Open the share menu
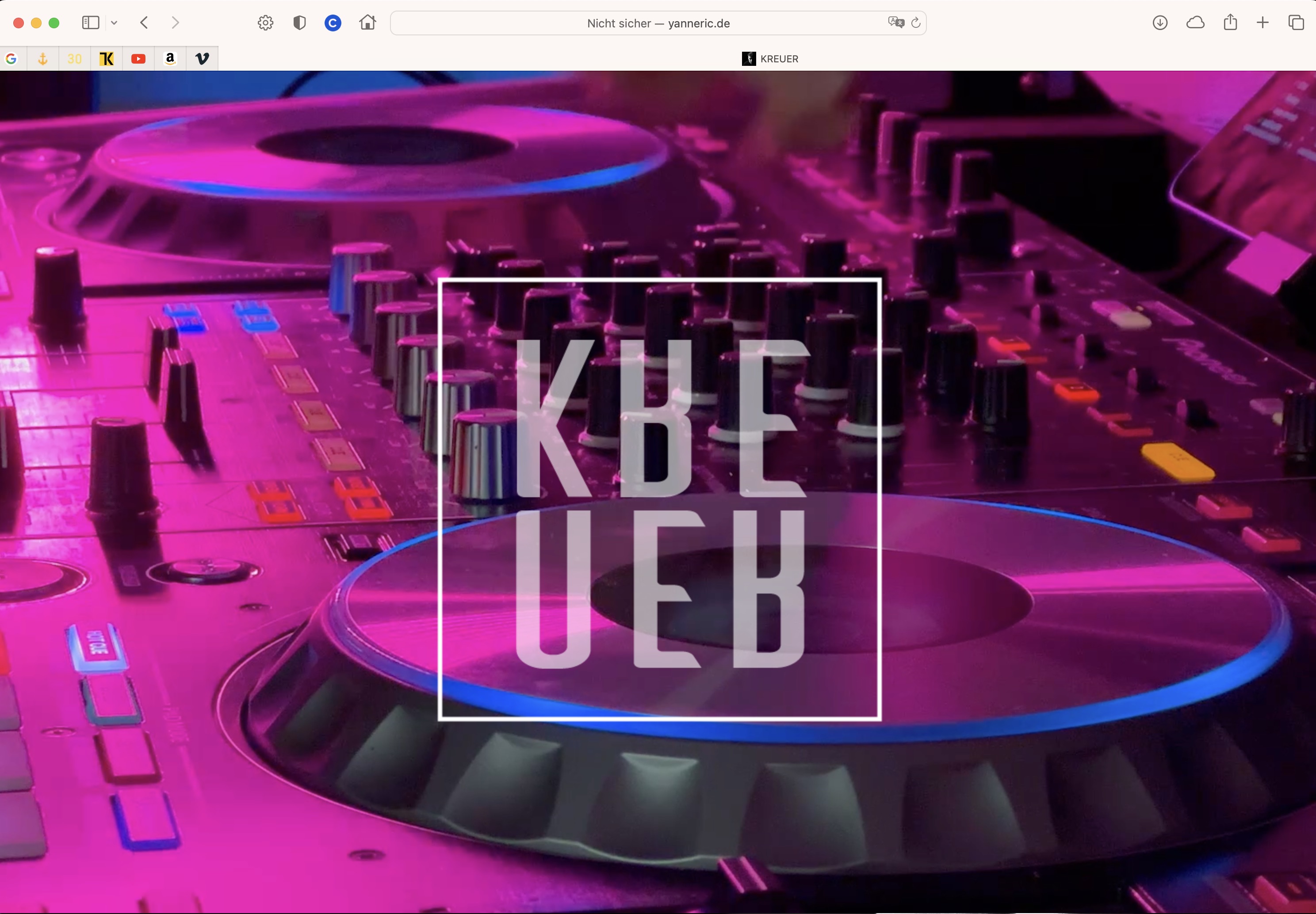Image resolution: width=1316 pixels, height=914 pixels. tap(1230, 23)
